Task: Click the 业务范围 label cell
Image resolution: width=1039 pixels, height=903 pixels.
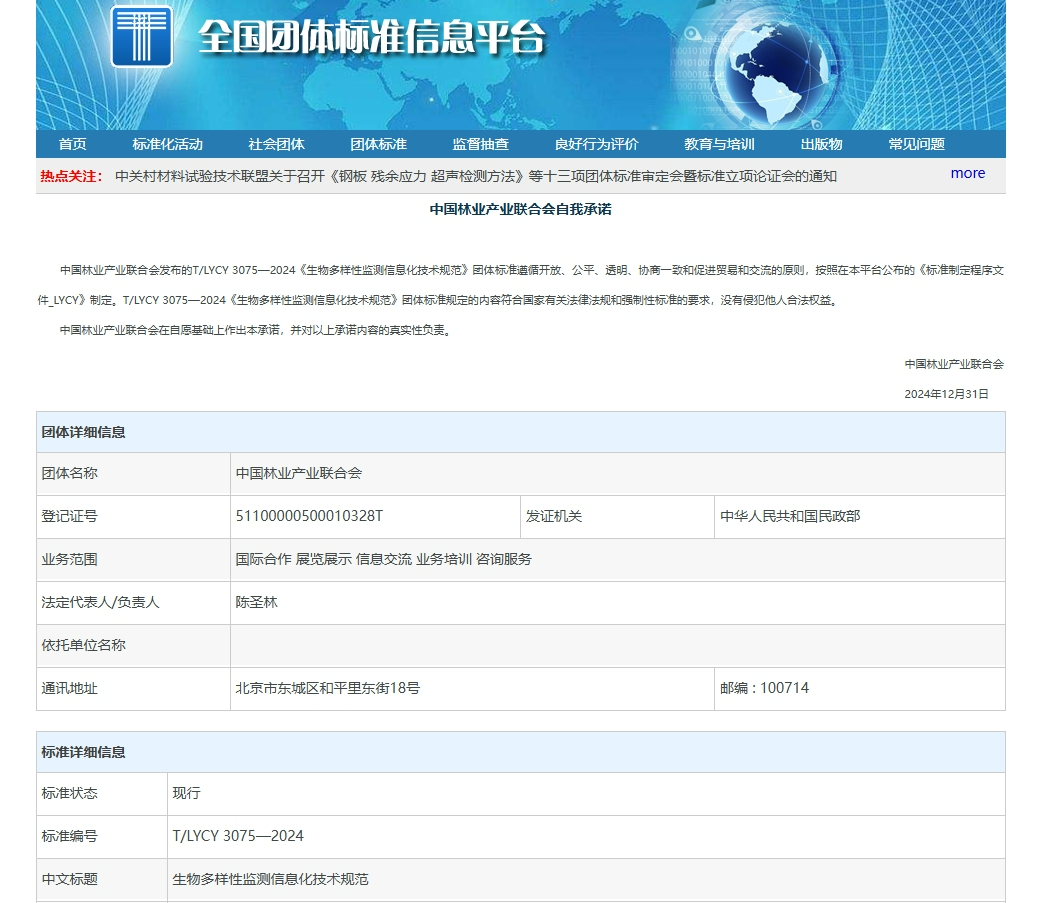Action: coord(133,560)
